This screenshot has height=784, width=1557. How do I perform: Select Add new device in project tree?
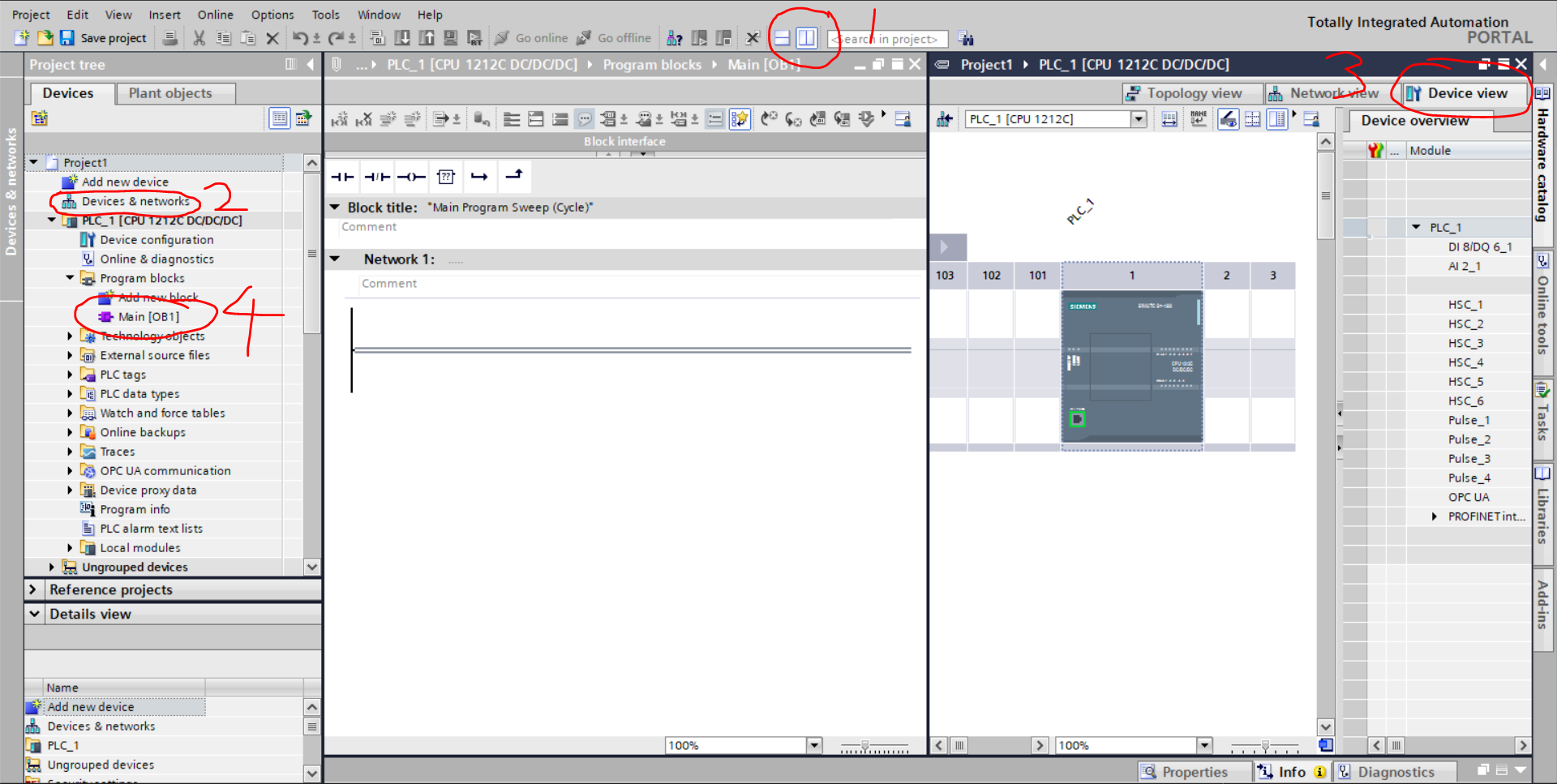coord(125,182)
